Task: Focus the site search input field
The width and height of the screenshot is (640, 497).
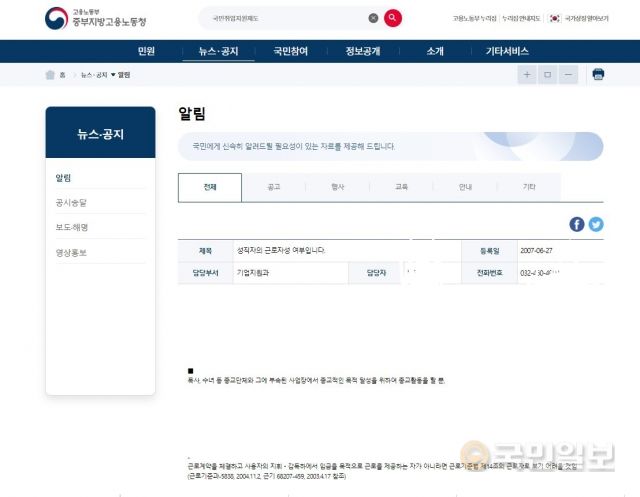Action: 286,18
